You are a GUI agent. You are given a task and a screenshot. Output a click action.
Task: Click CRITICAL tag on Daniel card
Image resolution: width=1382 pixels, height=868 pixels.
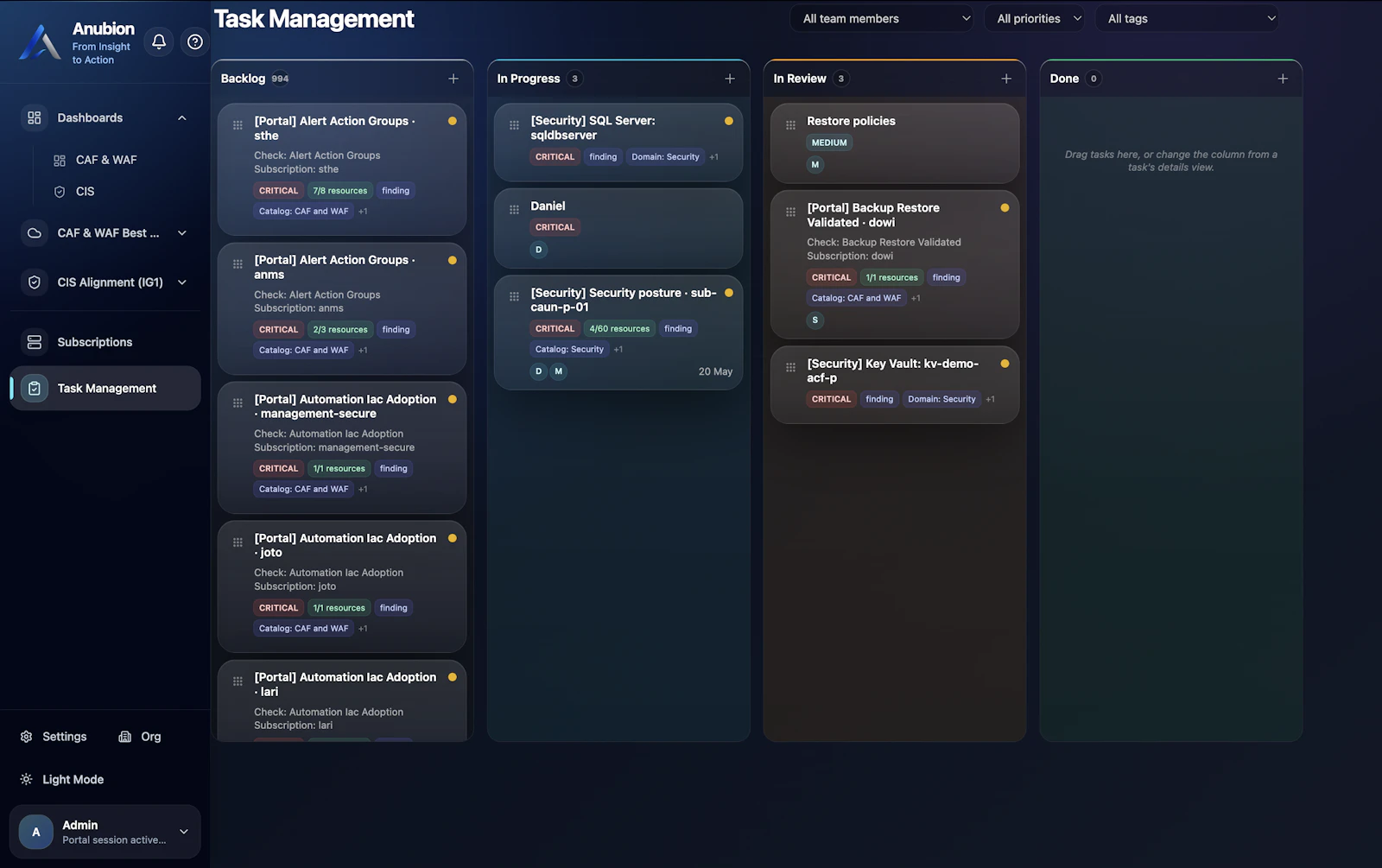point(555,228)
